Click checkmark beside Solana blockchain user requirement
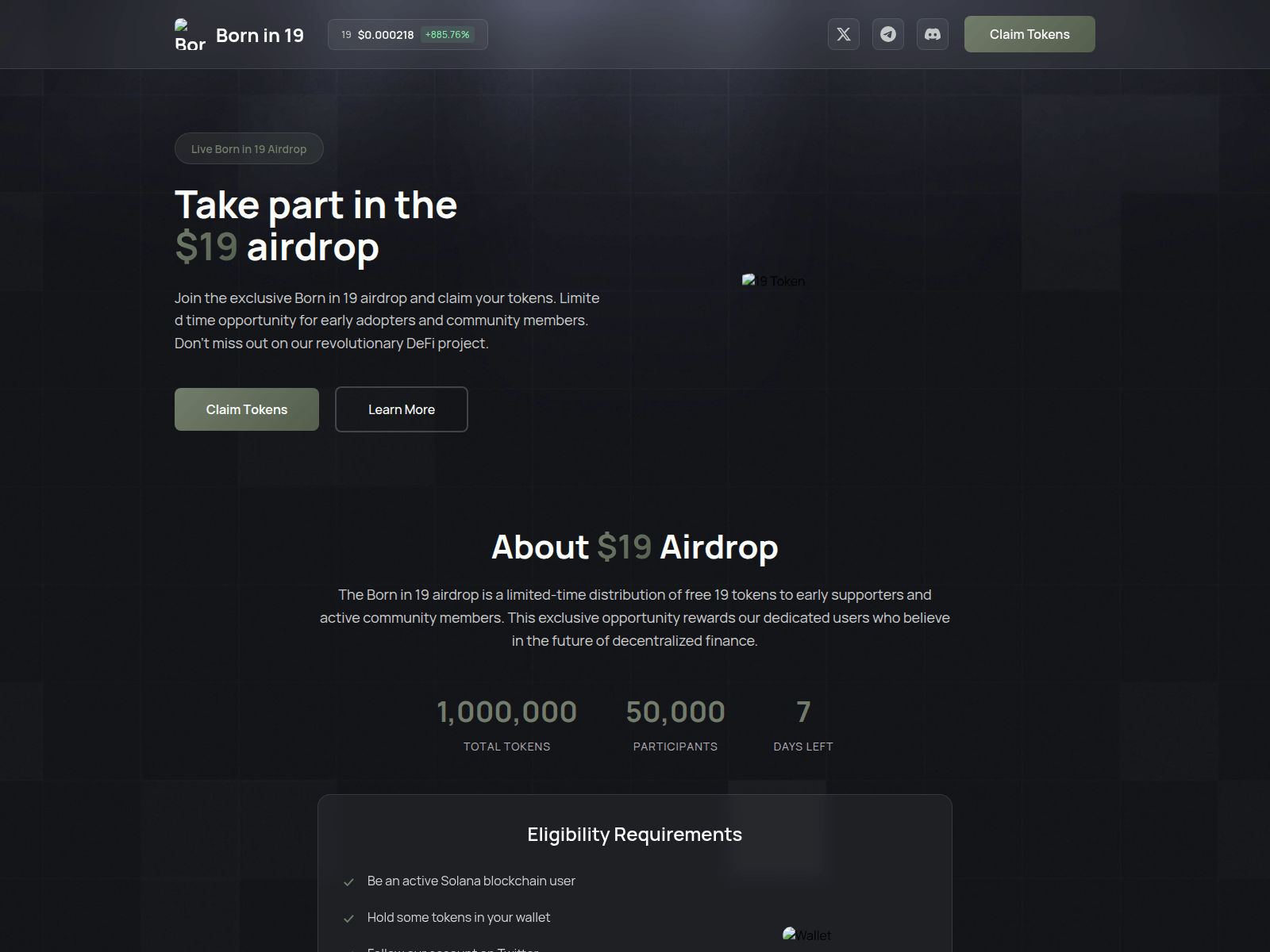Screen dimensions: 1270x952 (348, 881)
